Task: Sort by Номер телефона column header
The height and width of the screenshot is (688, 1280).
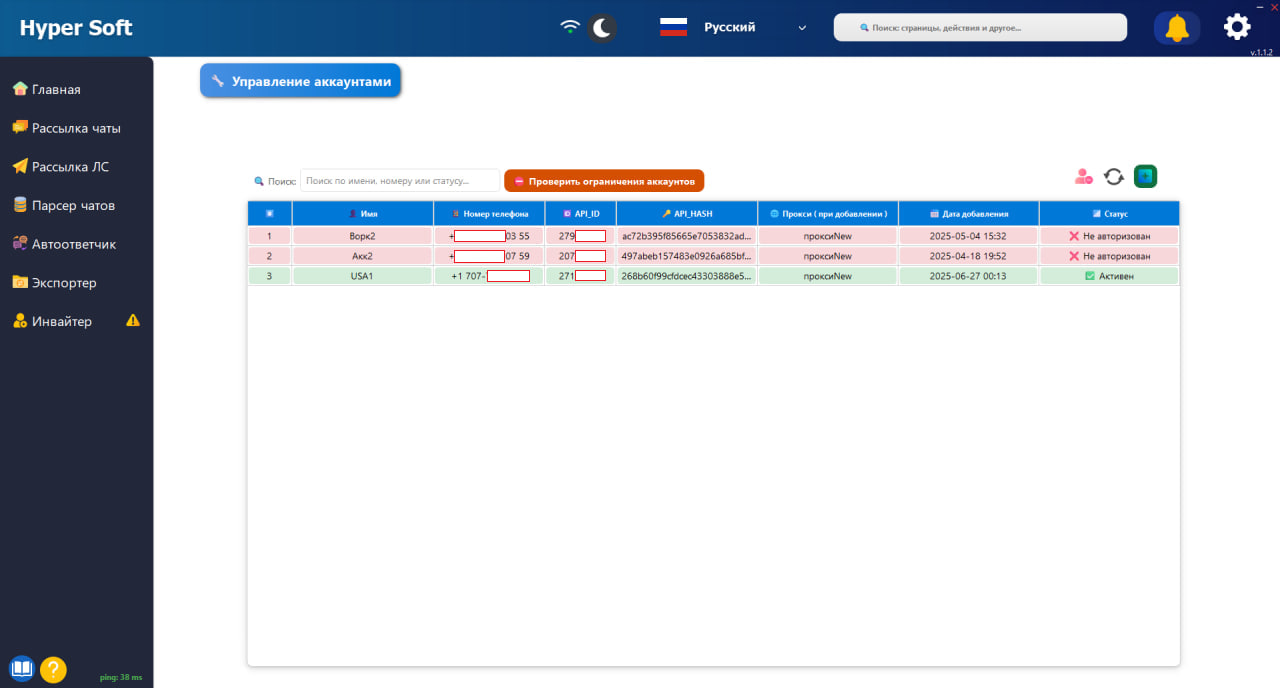Action: pyautogui.click(x=489, y=214)
